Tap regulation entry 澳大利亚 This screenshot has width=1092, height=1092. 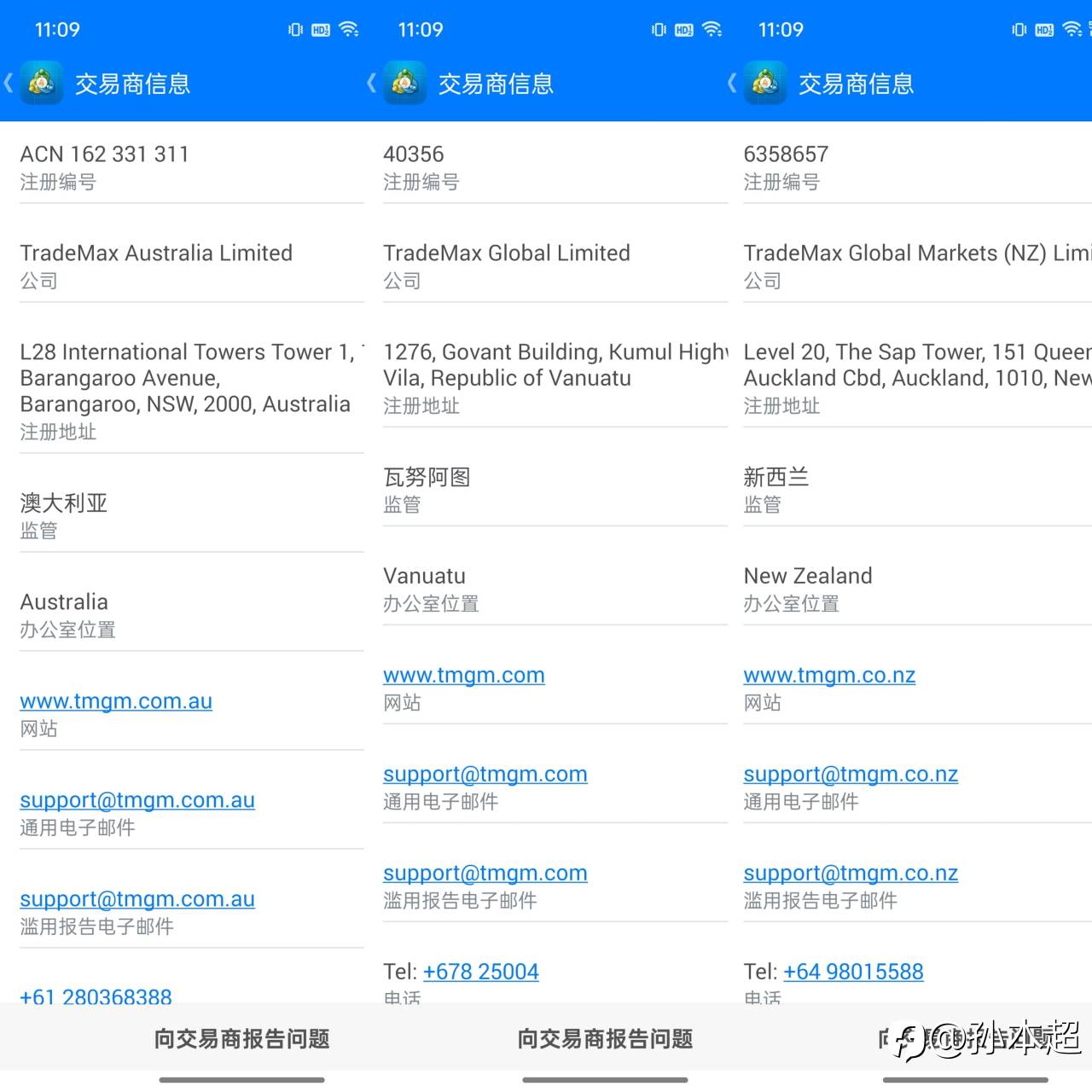pyautogui.click(x=64, y=503)
